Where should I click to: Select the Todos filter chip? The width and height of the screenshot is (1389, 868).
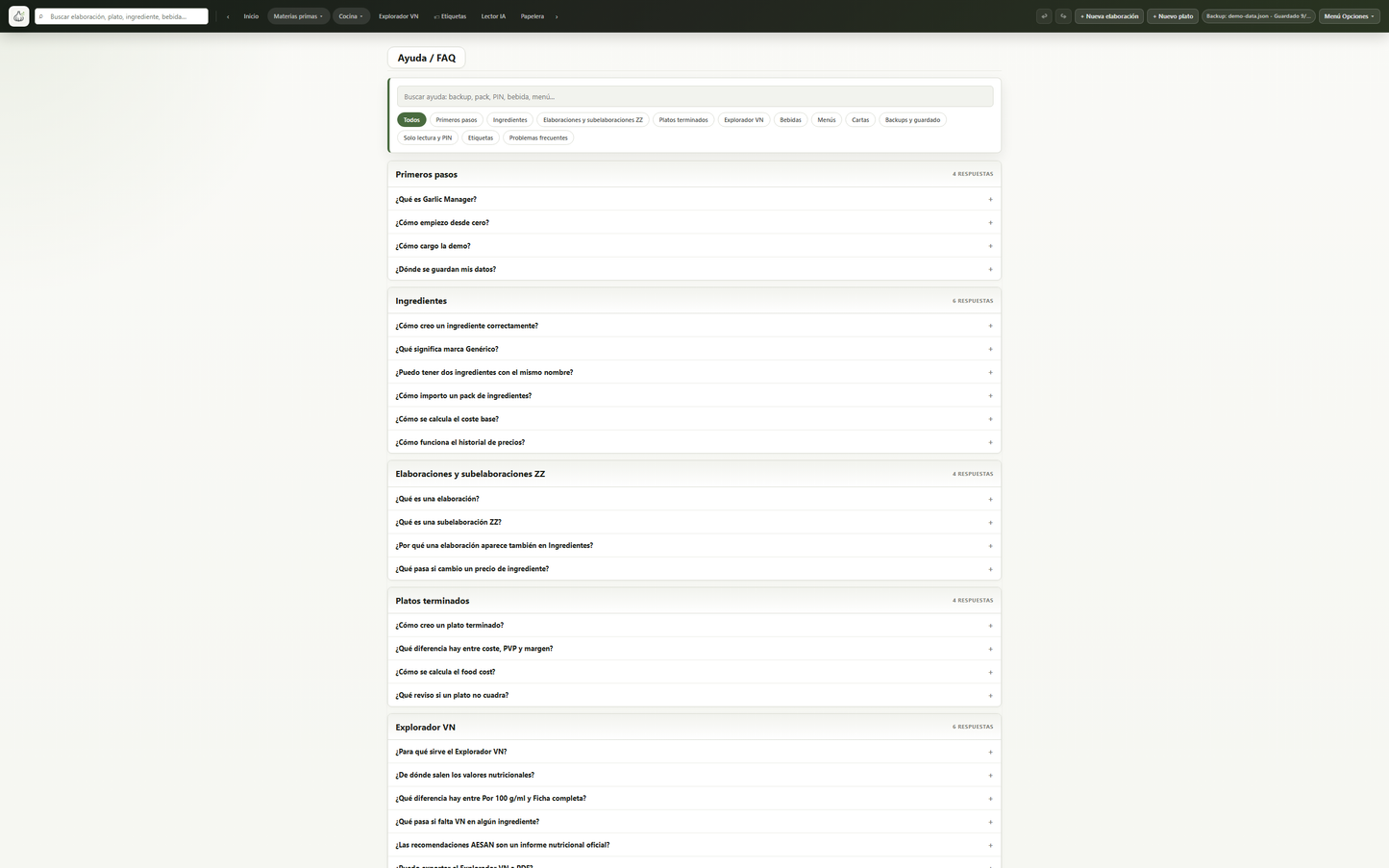[411, 120]
